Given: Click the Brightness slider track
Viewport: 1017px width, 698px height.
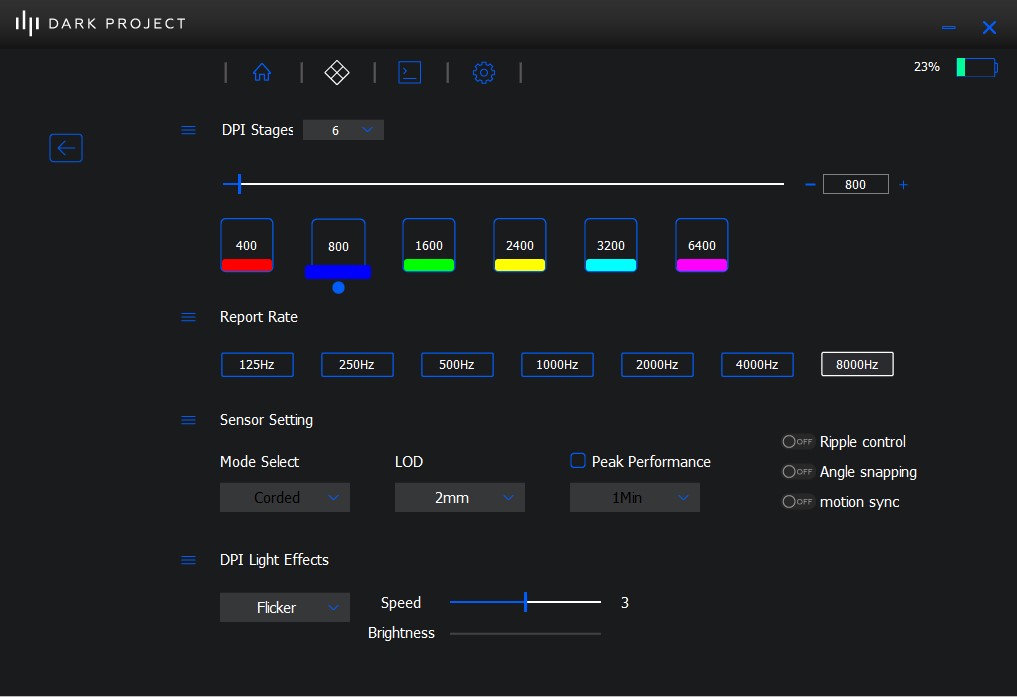Looking at the screenshot, I should coord(525,634).
